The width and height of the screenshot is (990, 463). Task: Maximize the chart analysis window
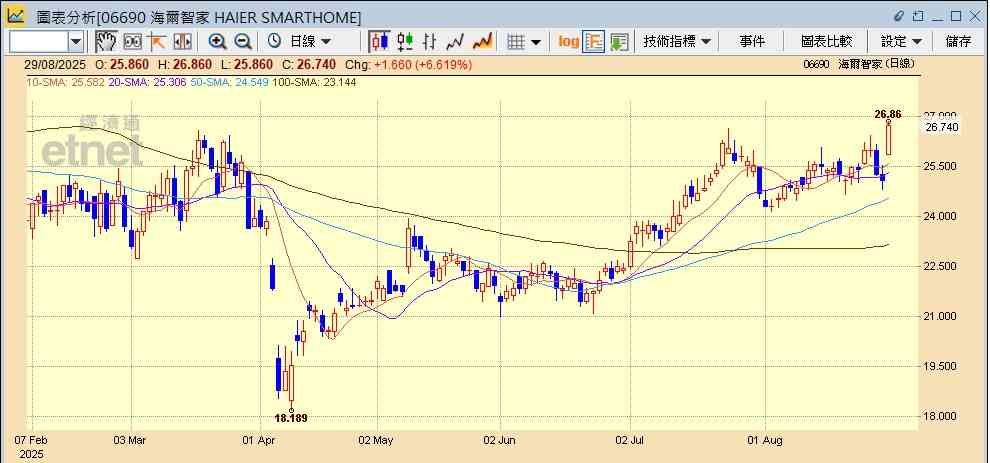956,16
